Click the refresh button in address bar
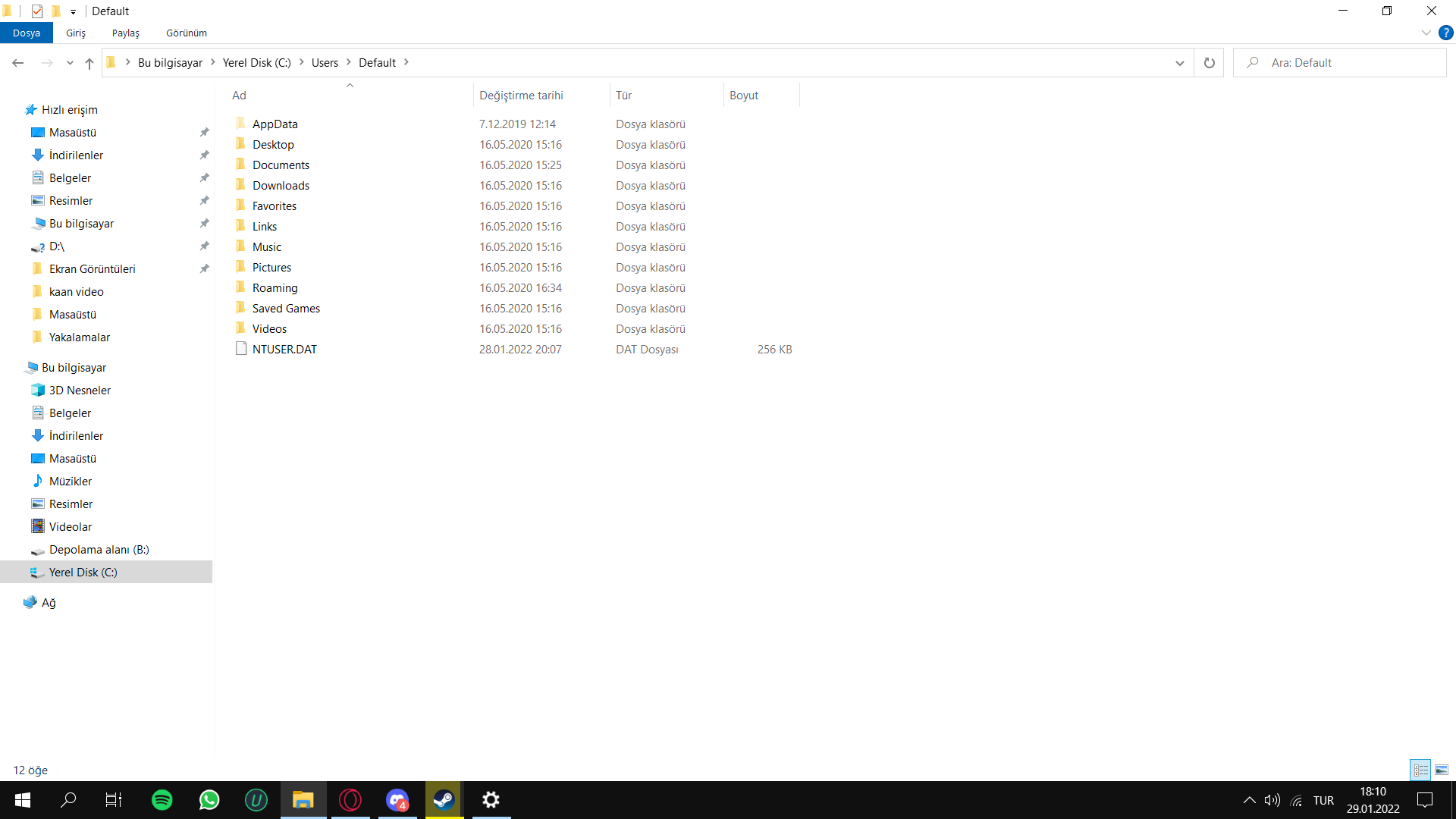Image resolution: width=1456 pixels, height=819 pixels. click(x=1209, y=63)
